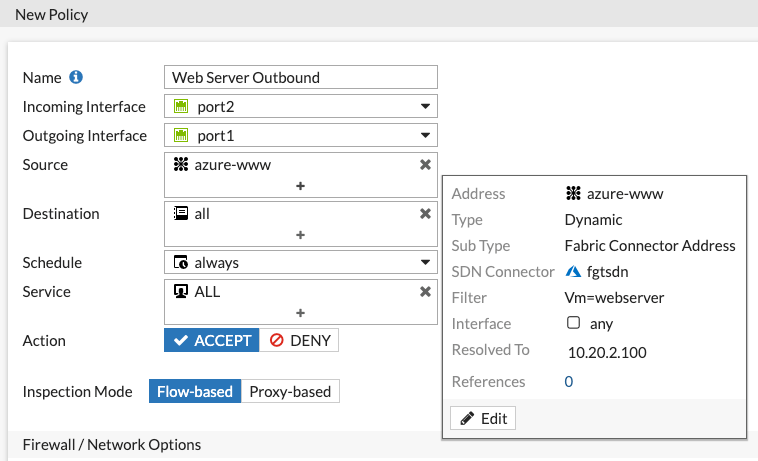This screenshot has width=758, height=461.
Task: Click the Firewall / Network Options section header
Action: click(111, 444)
